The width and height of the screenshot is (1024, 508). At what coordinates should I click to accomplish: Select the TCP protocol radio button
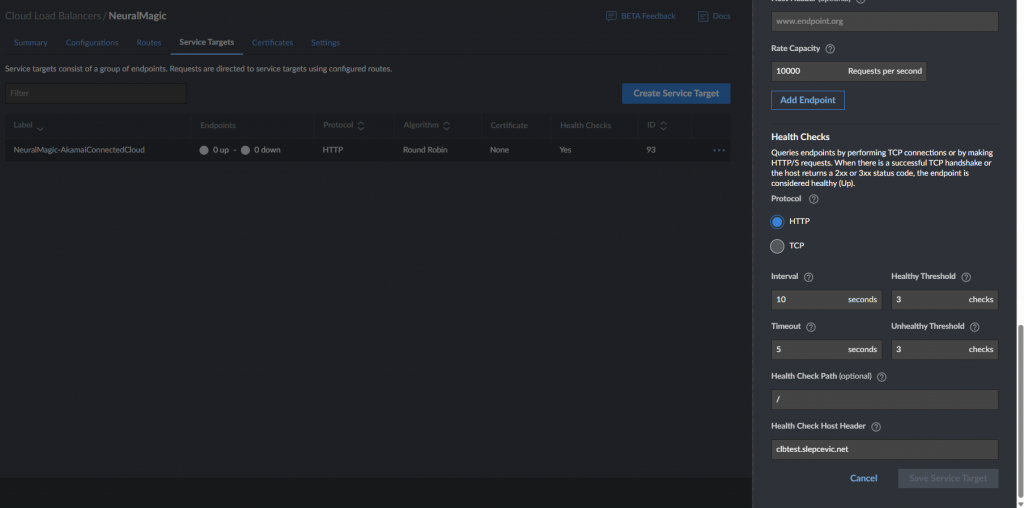click(777, 246)
